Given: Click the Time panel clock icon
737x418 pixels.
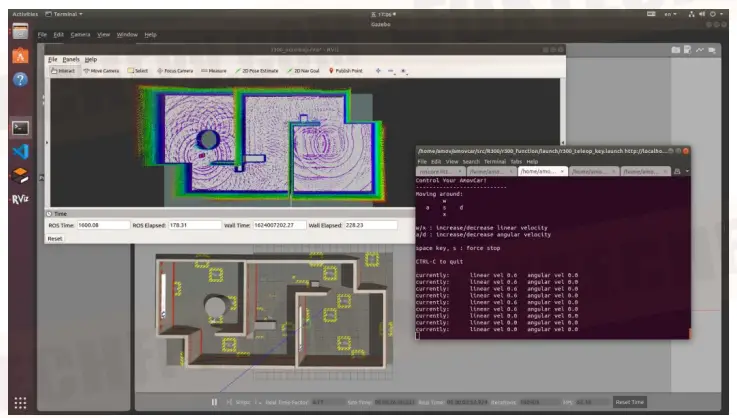Looking at the screenshot, I should point(49,213).
